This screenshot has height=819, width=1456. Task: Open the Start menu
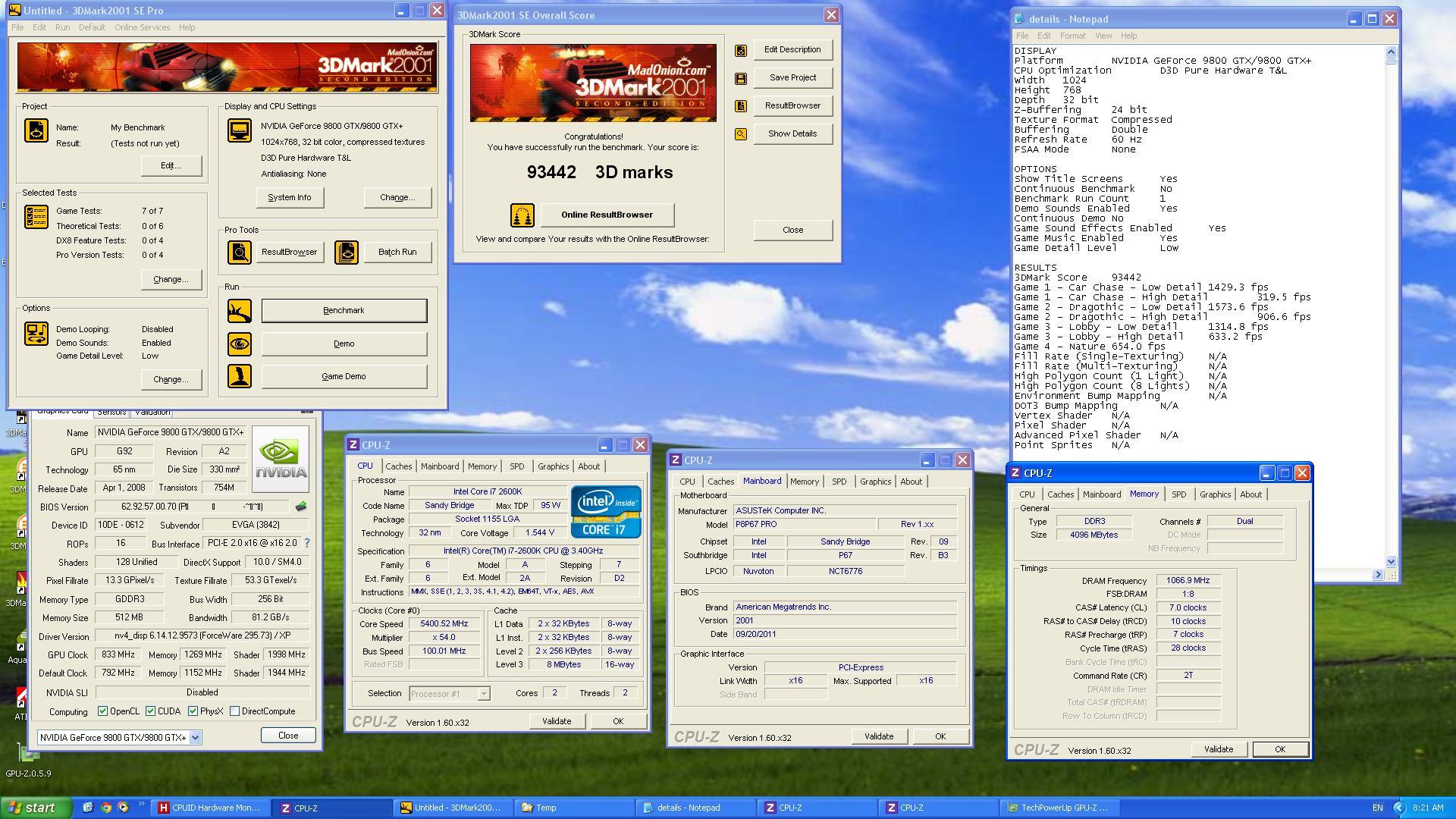(x=36, y=808)
